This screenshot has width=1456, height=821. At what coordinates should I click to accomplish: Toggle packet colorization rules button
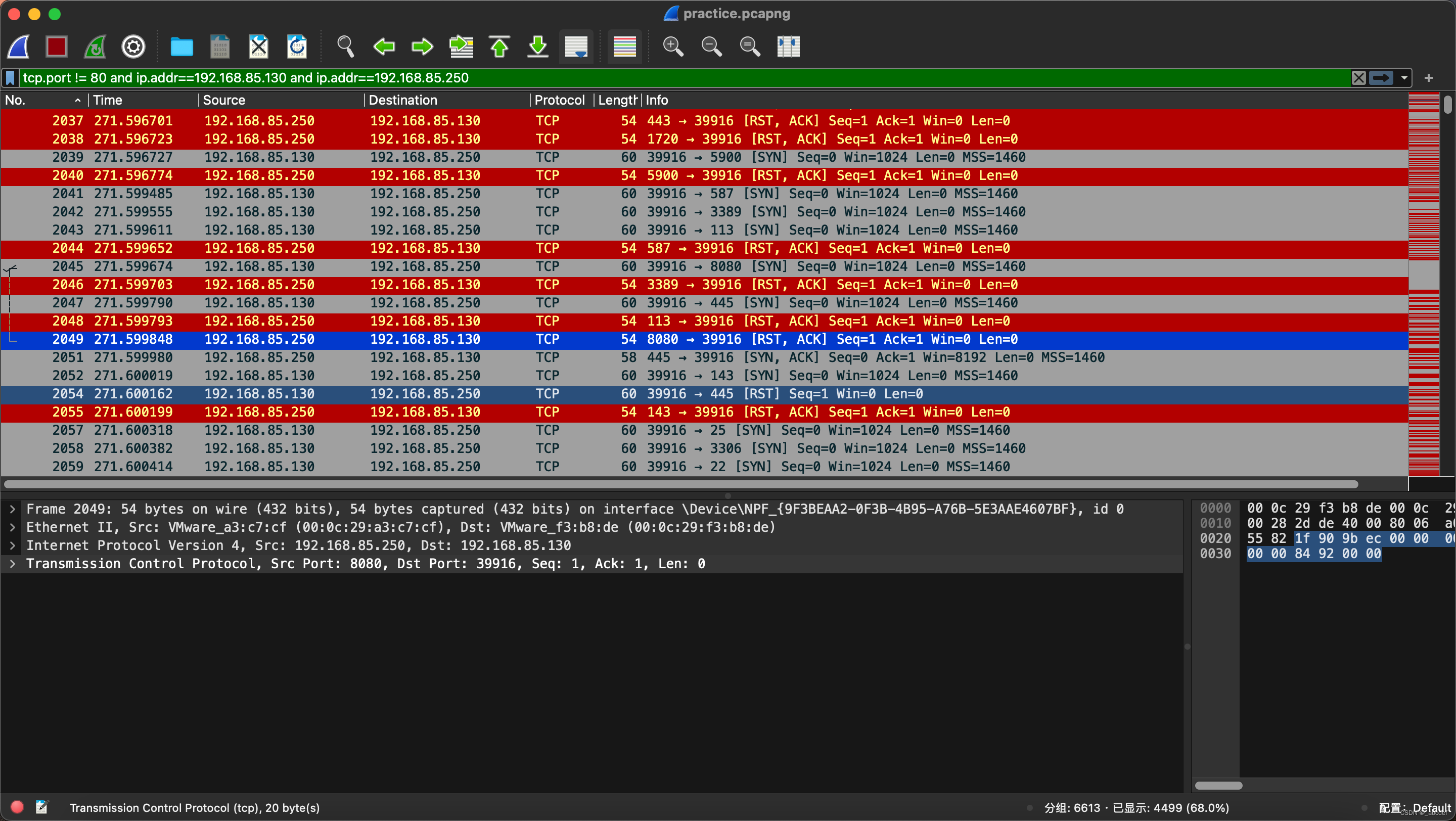[x=624, y=47]
